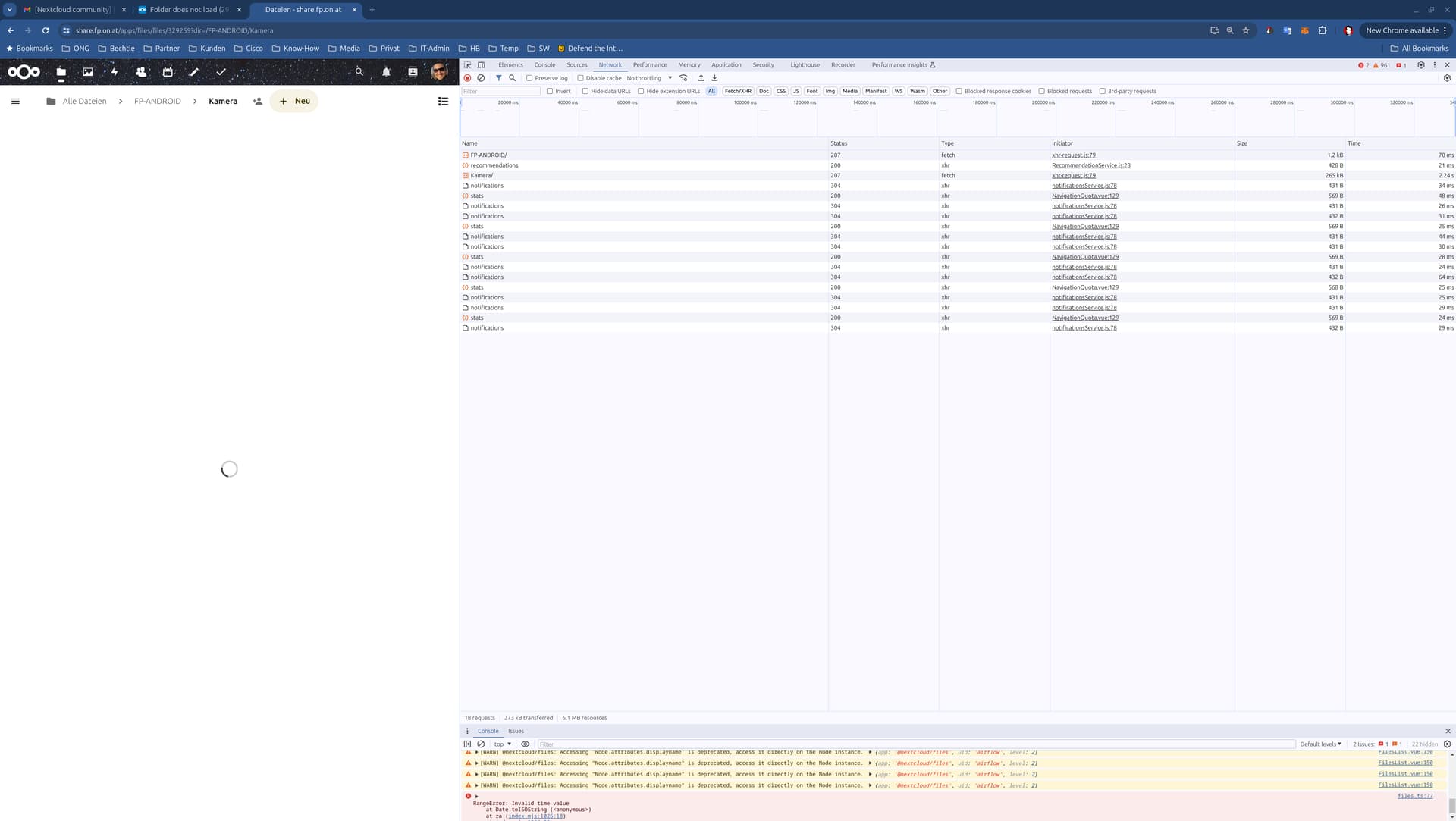The height and width of the screenshot is (821, 1456).
Task: Focus the network Filter input field
Action: pos(500,91)
